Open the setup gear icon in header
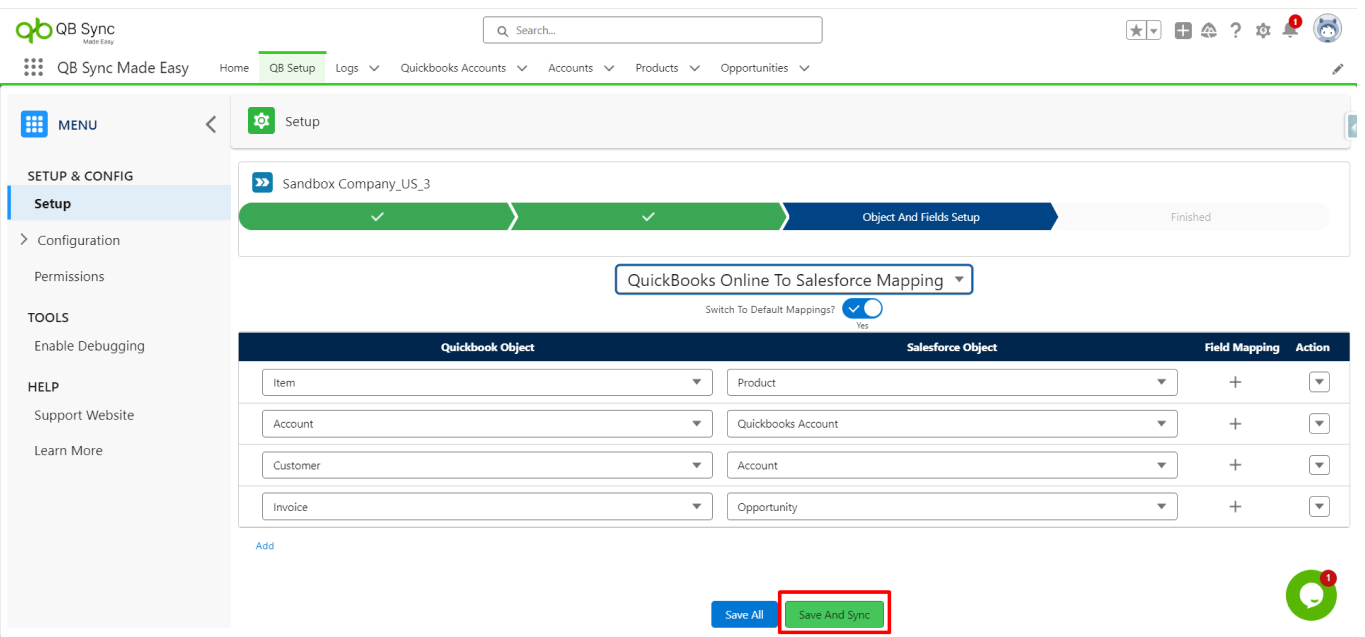Image resolution: width=1365 pixels, height=637 pixels. pyautogui.click(x=1263, y=31)
